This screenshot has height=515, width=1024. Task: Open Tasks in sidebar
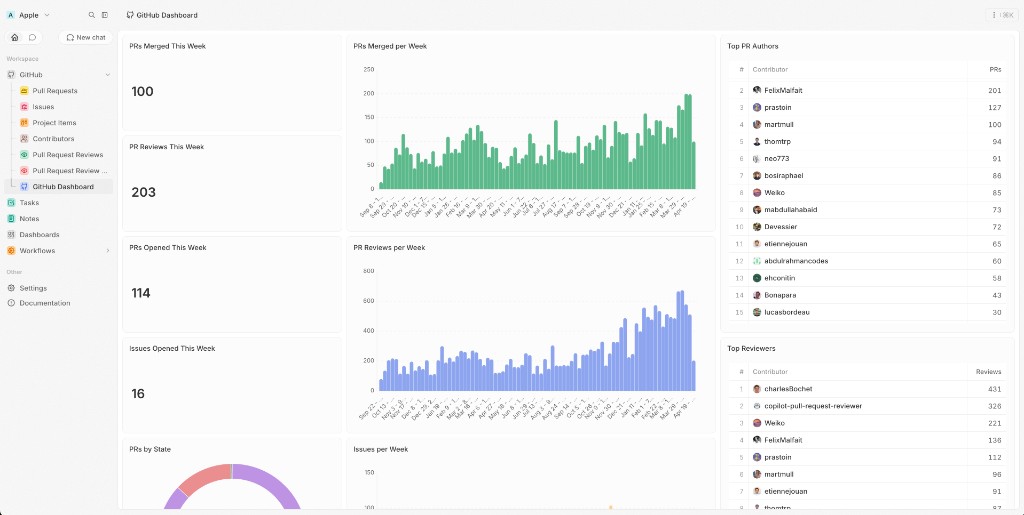coord(29,203)
